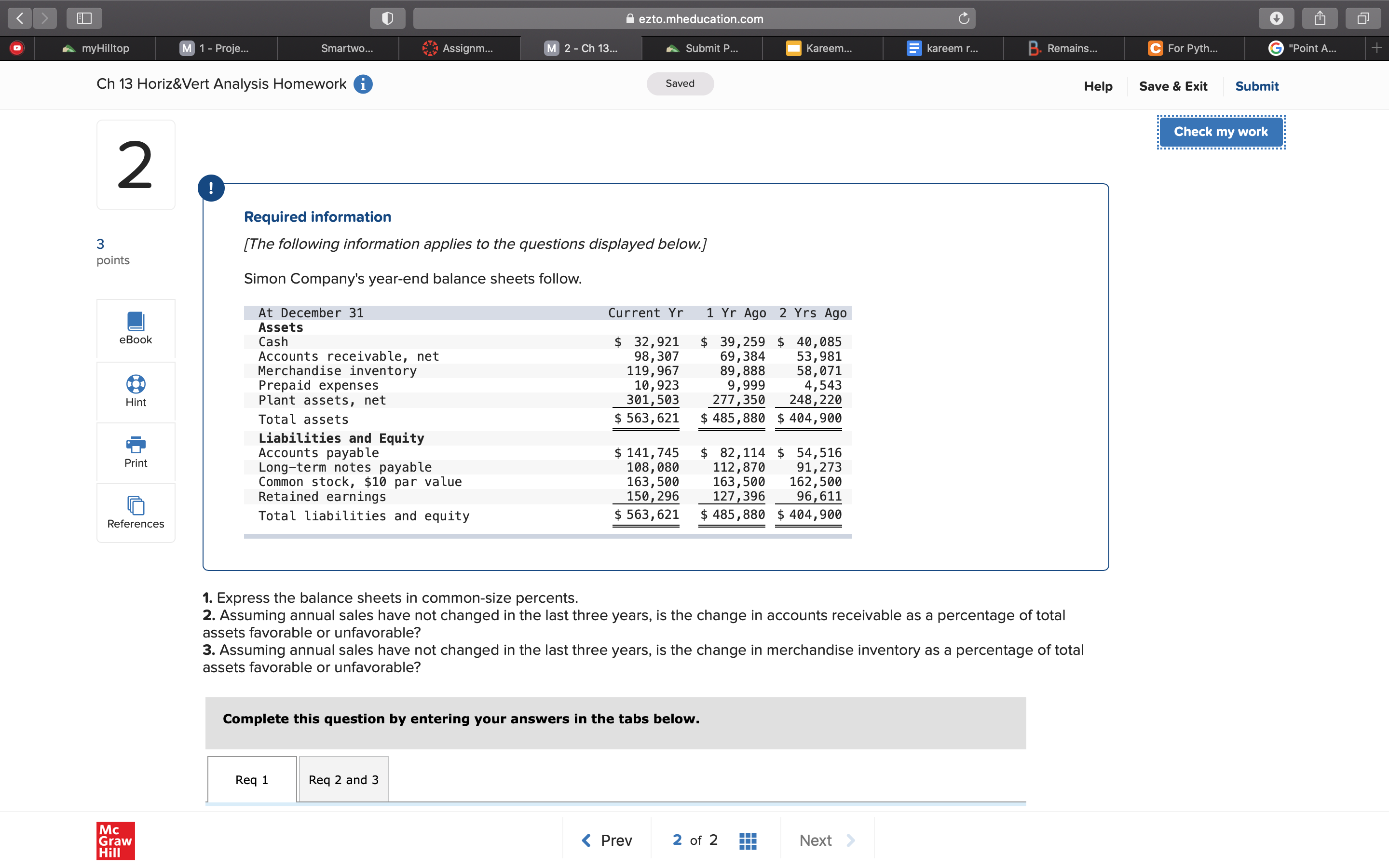Open the question navigator grid
The height and width of the screenshot is (868, 1389).
747,839
